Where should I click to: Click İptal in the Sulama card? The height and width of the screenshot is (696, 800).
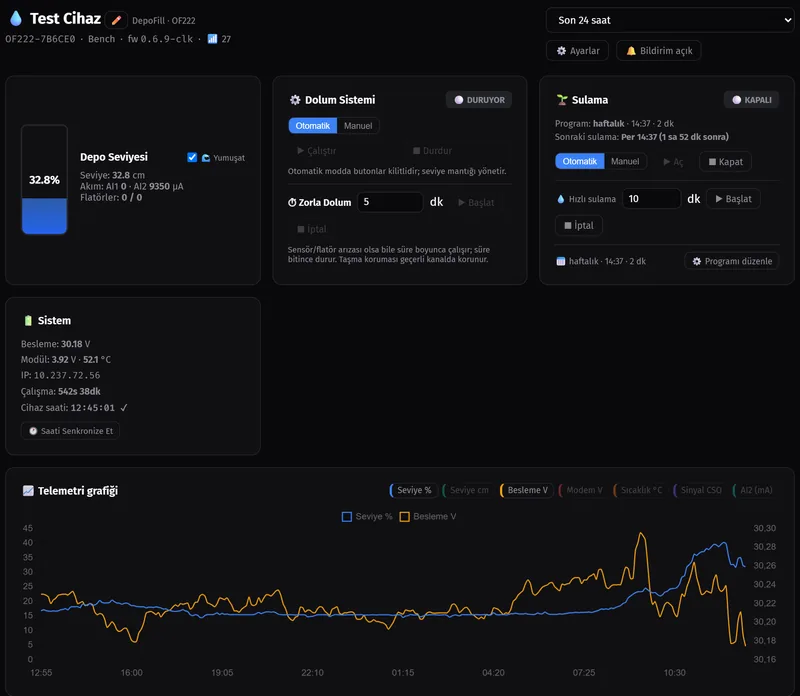point(579,225)
